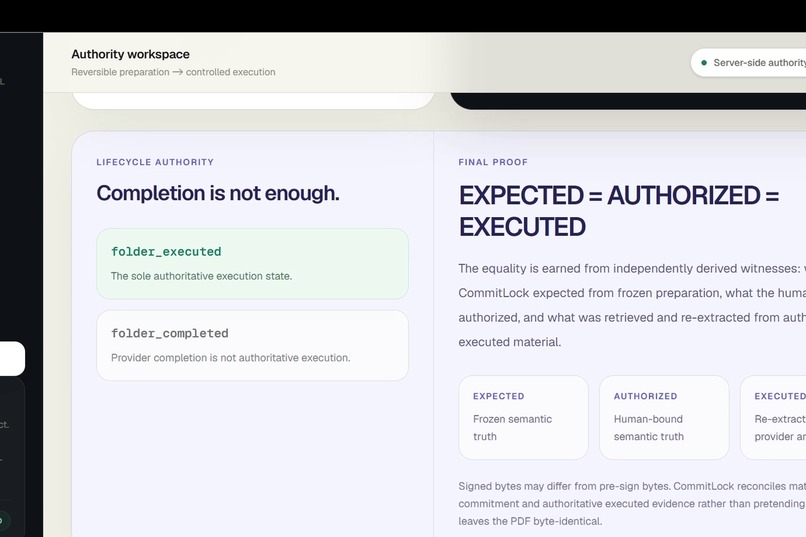The height and width of the screenshot is (537, 806).
Task: Open the EXPECTED frozen semantic truth card
Action: [523, 417]
